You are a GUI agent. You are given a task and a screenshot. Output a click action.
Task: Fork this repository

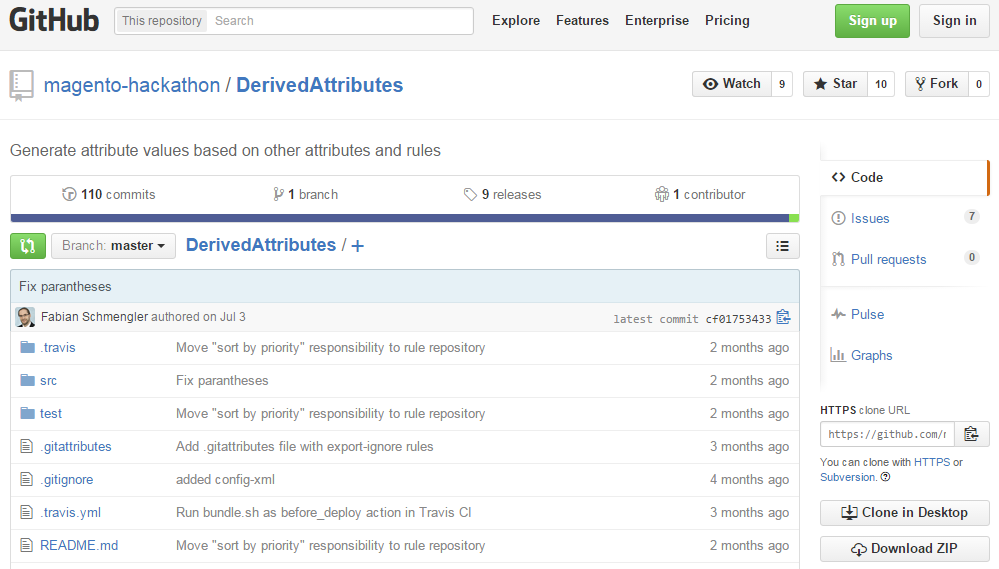click(x=937, y=84)
